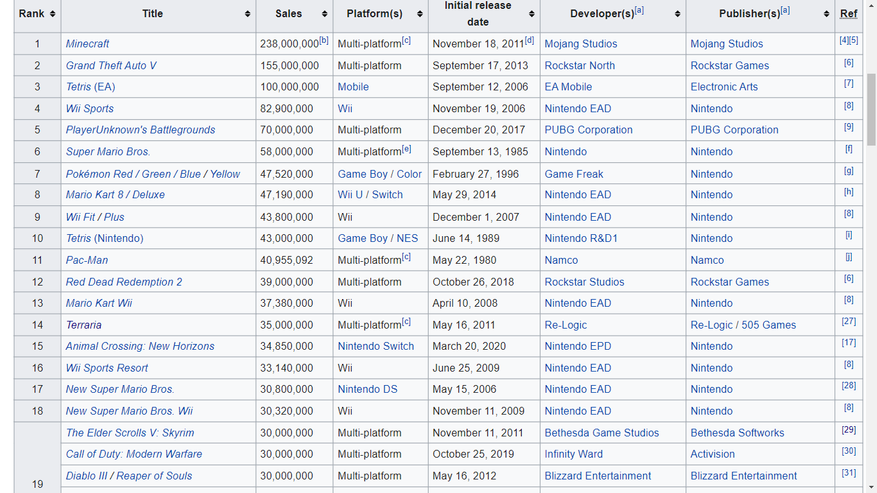Go to the Rockstar North developer page
Image resolution: width=877 pixels, height=493 pixels.
coord(579,66)
